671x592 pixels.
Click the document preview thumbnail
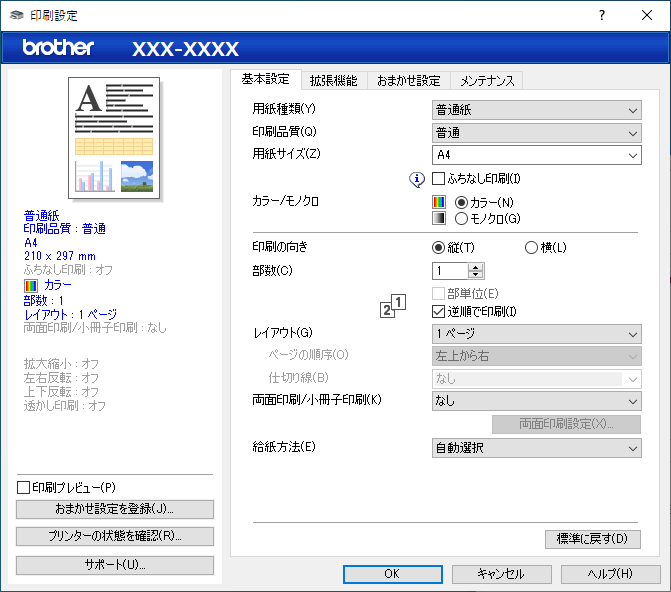pyautogui.click(x=114, y=138)
